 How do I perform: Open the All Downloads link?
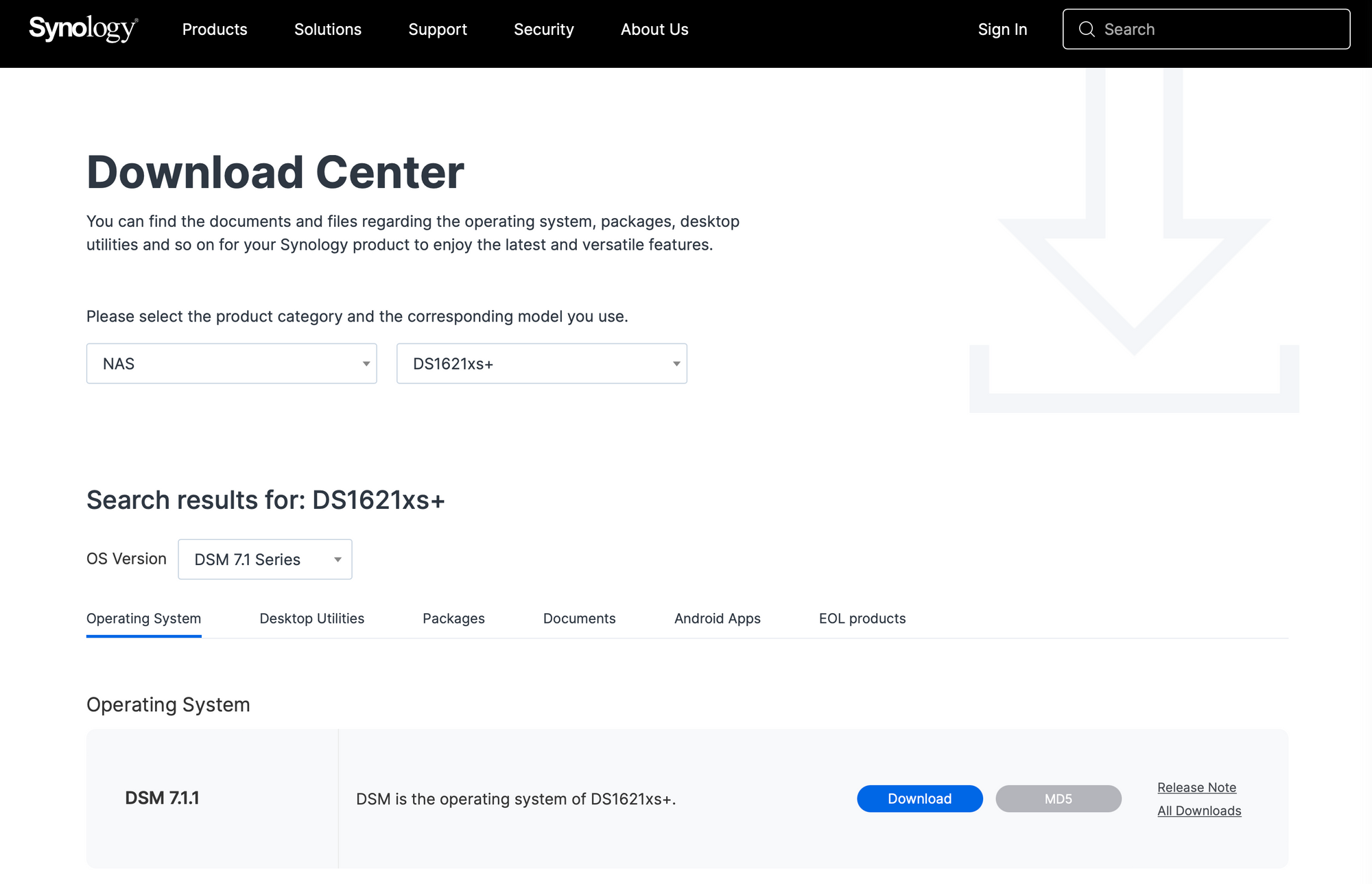click(1199, 811)
